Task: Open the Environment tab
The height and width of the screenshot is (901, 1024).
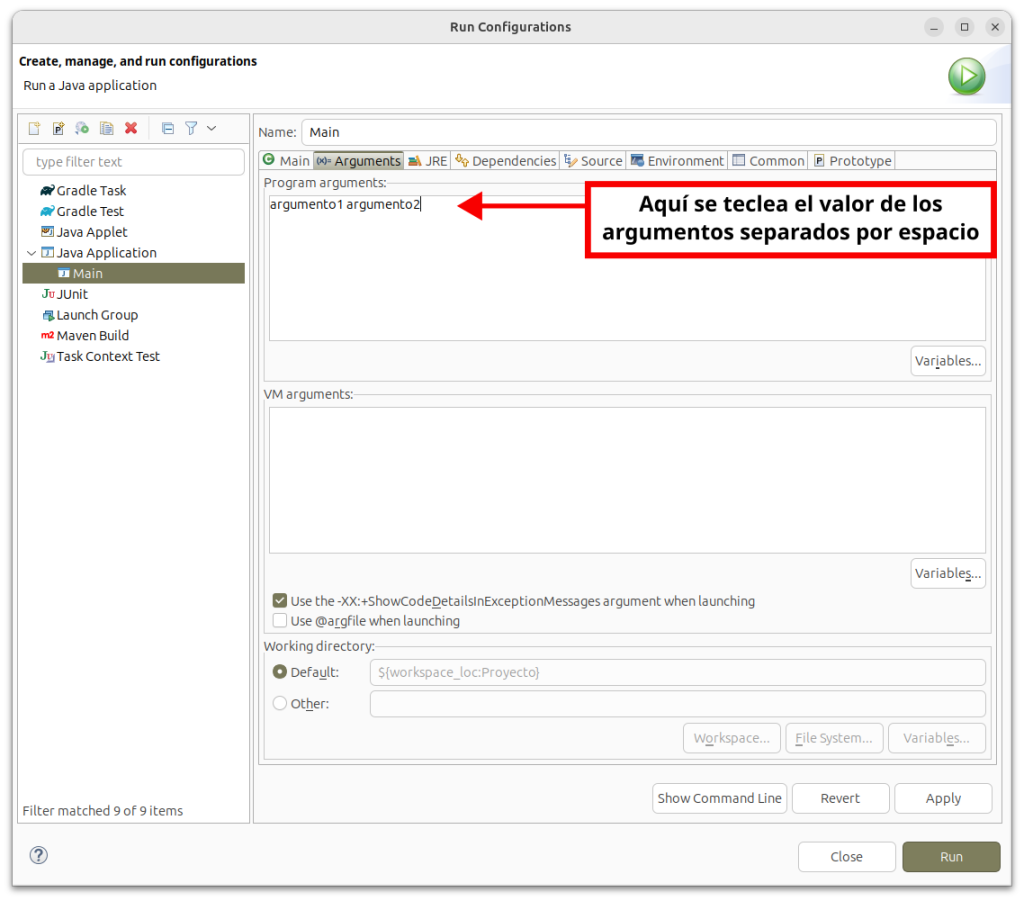Action: (677, 161)
